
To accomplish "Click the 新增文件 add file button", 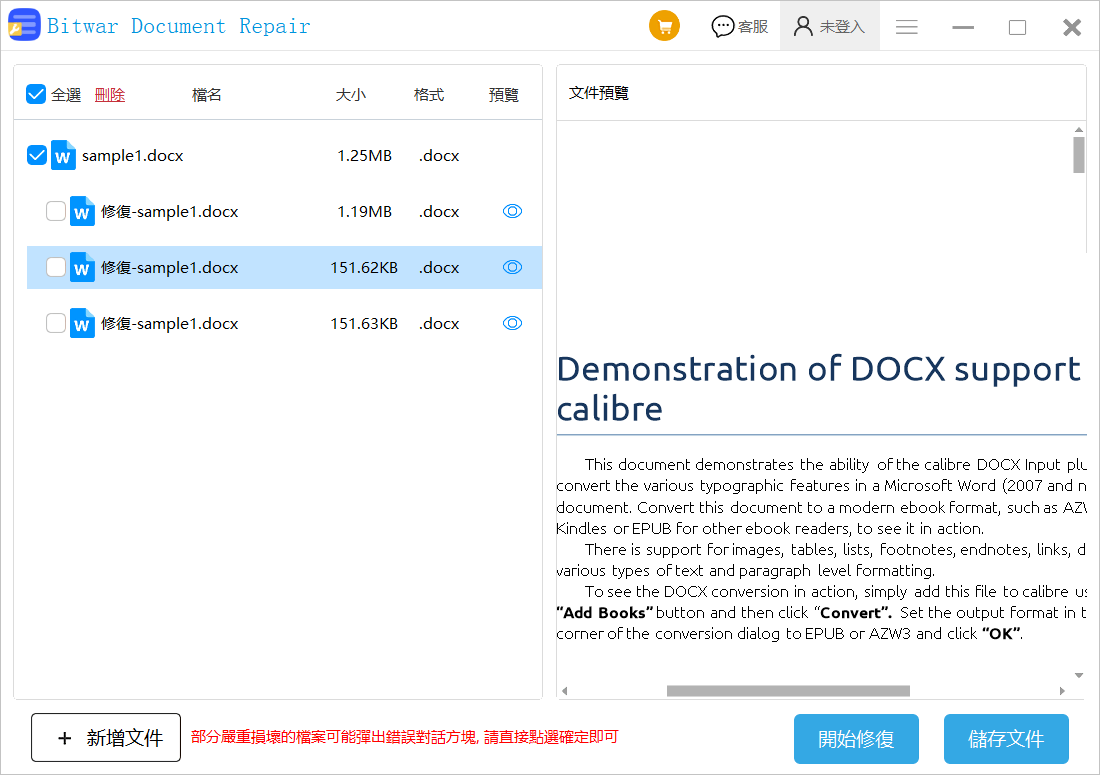I will 106,737.
